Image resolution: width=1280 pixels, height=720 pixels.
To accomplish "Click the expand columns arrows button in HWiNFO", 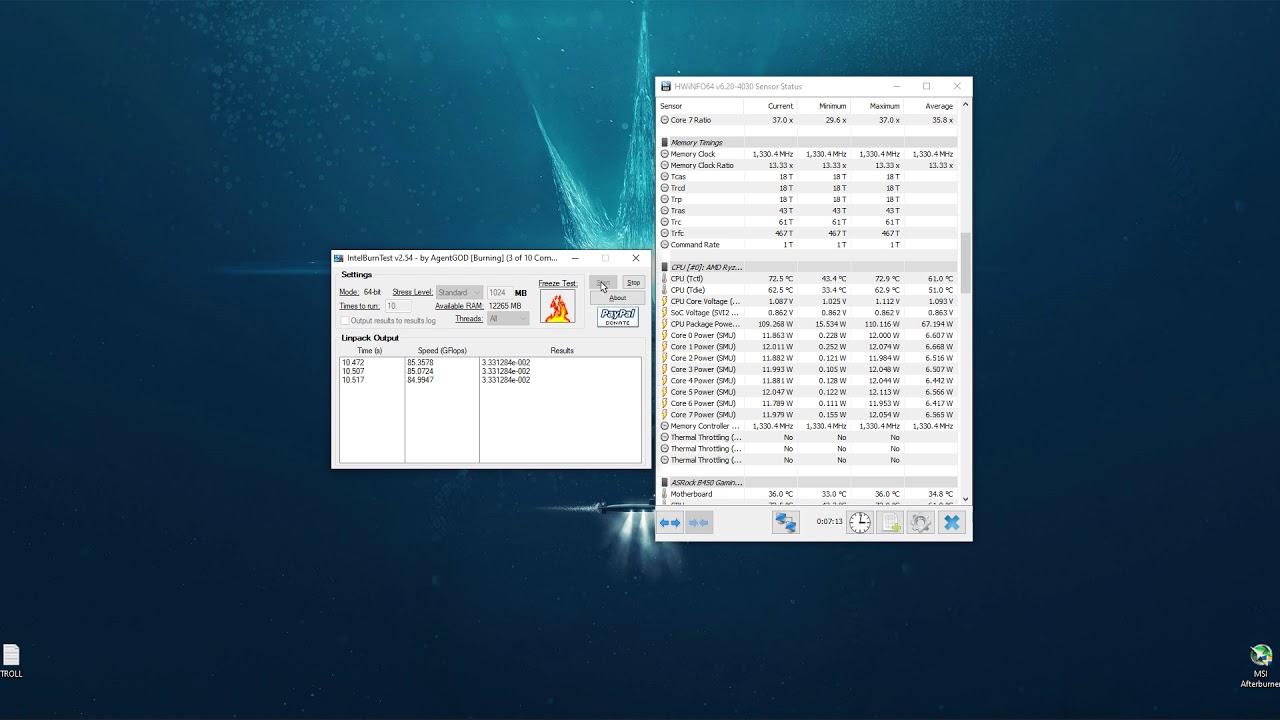I will 670,522.
